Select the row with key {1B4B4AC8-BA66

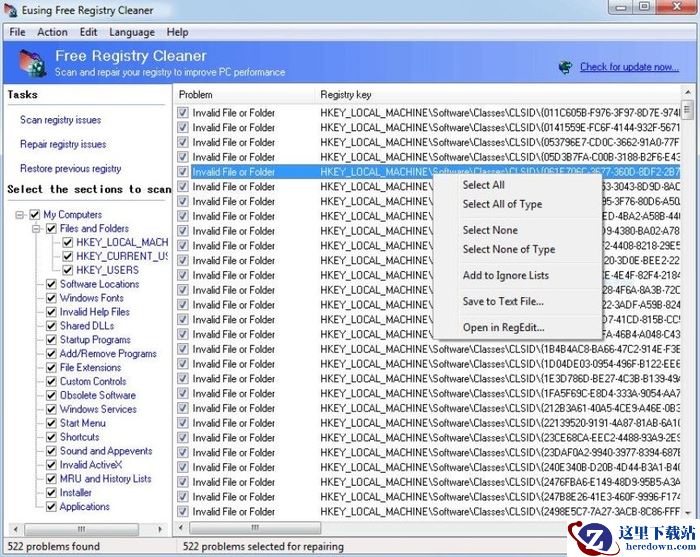coord(428,349)
